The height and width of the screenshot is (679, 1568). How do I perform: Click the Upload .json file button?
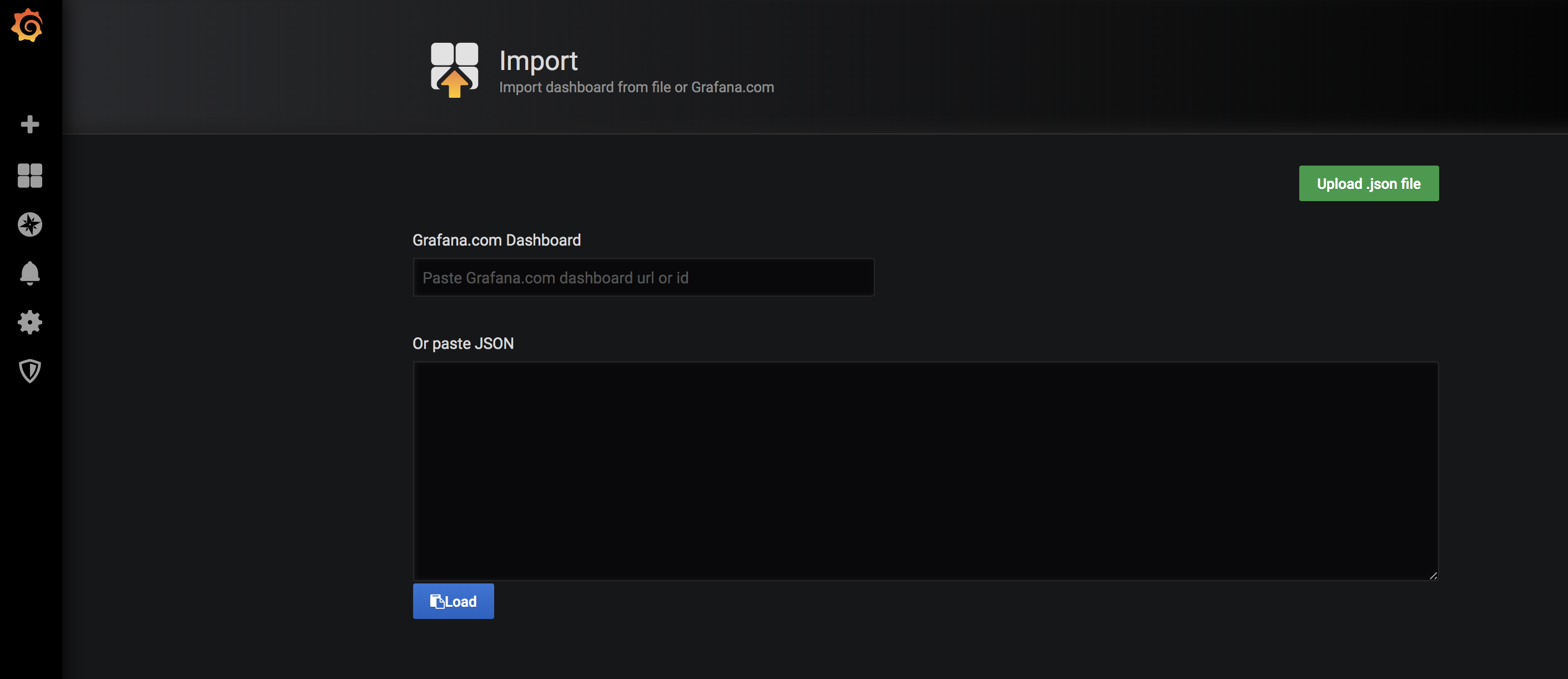1368,183
